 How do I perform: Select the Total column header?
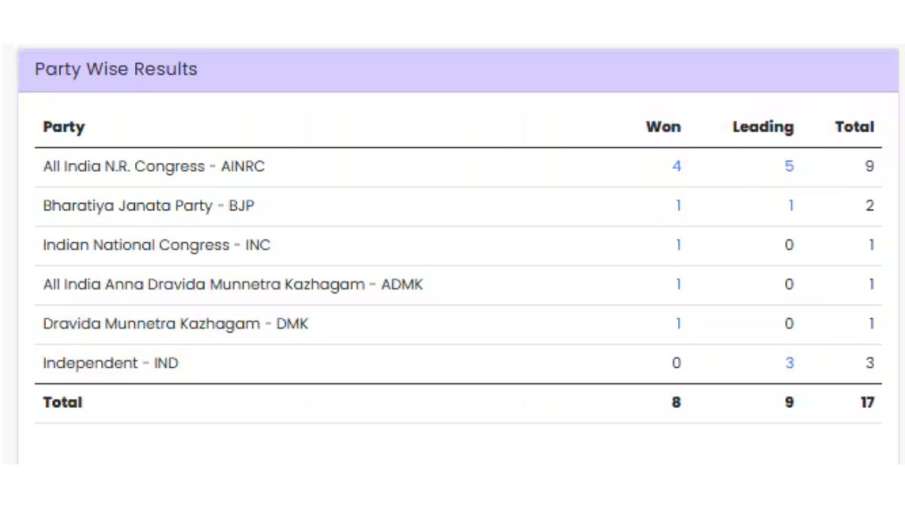854,127
